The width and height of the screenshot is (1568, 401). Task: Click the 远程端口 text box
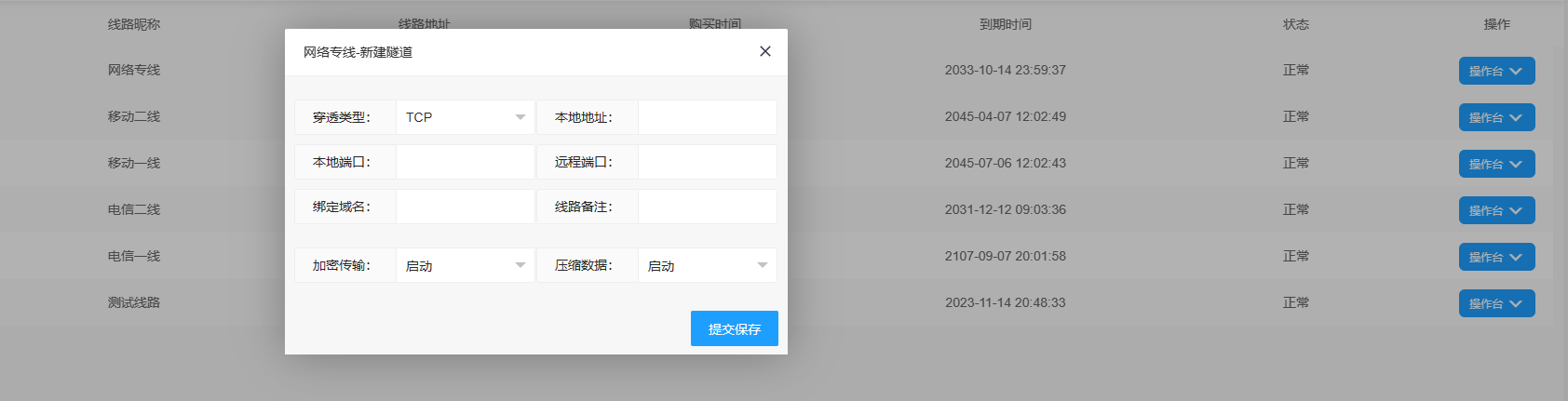tap(707, 162)
